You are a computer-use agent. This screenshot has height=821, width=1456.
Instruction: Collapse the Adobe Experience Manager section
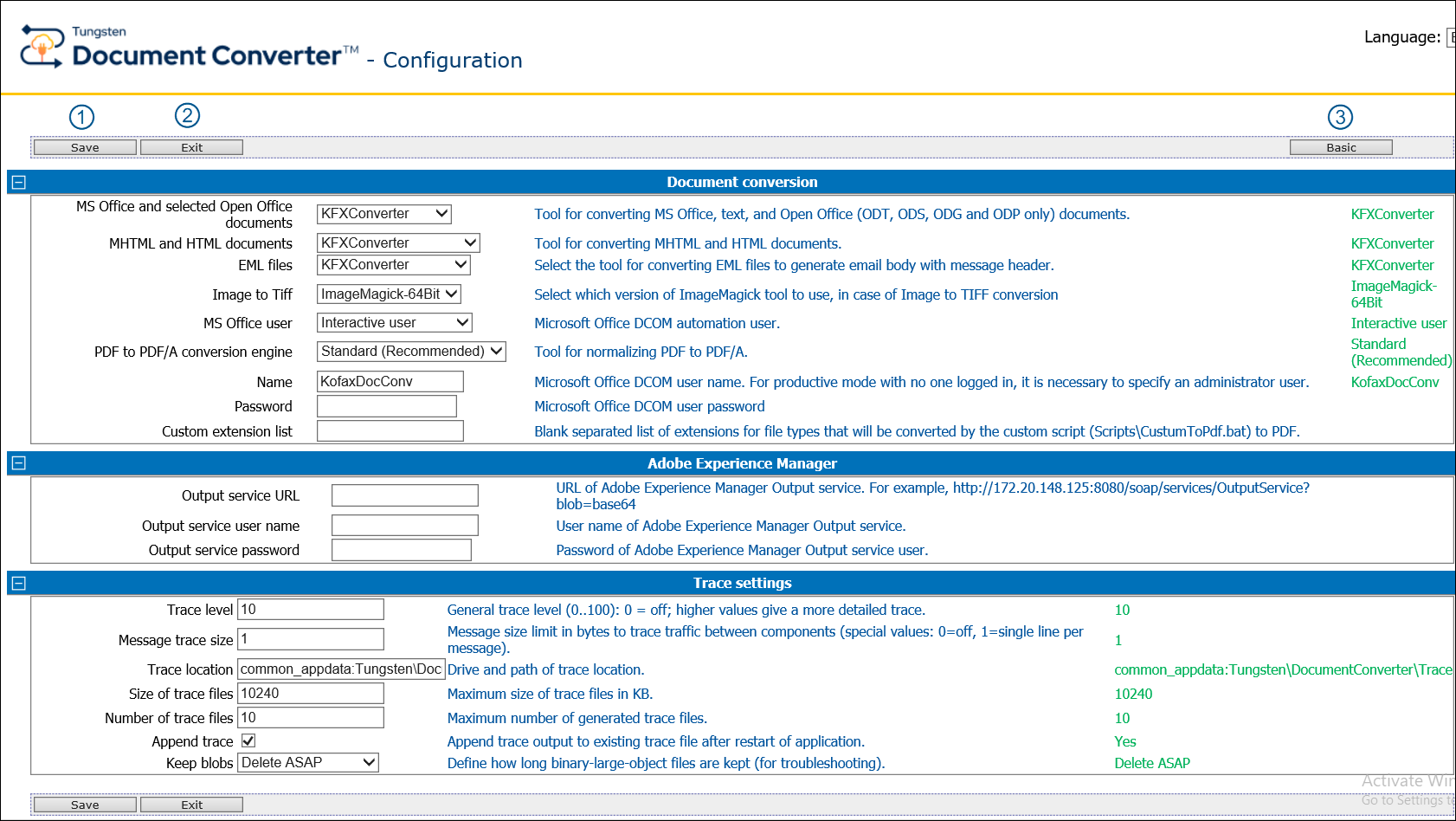pos(19,463)
